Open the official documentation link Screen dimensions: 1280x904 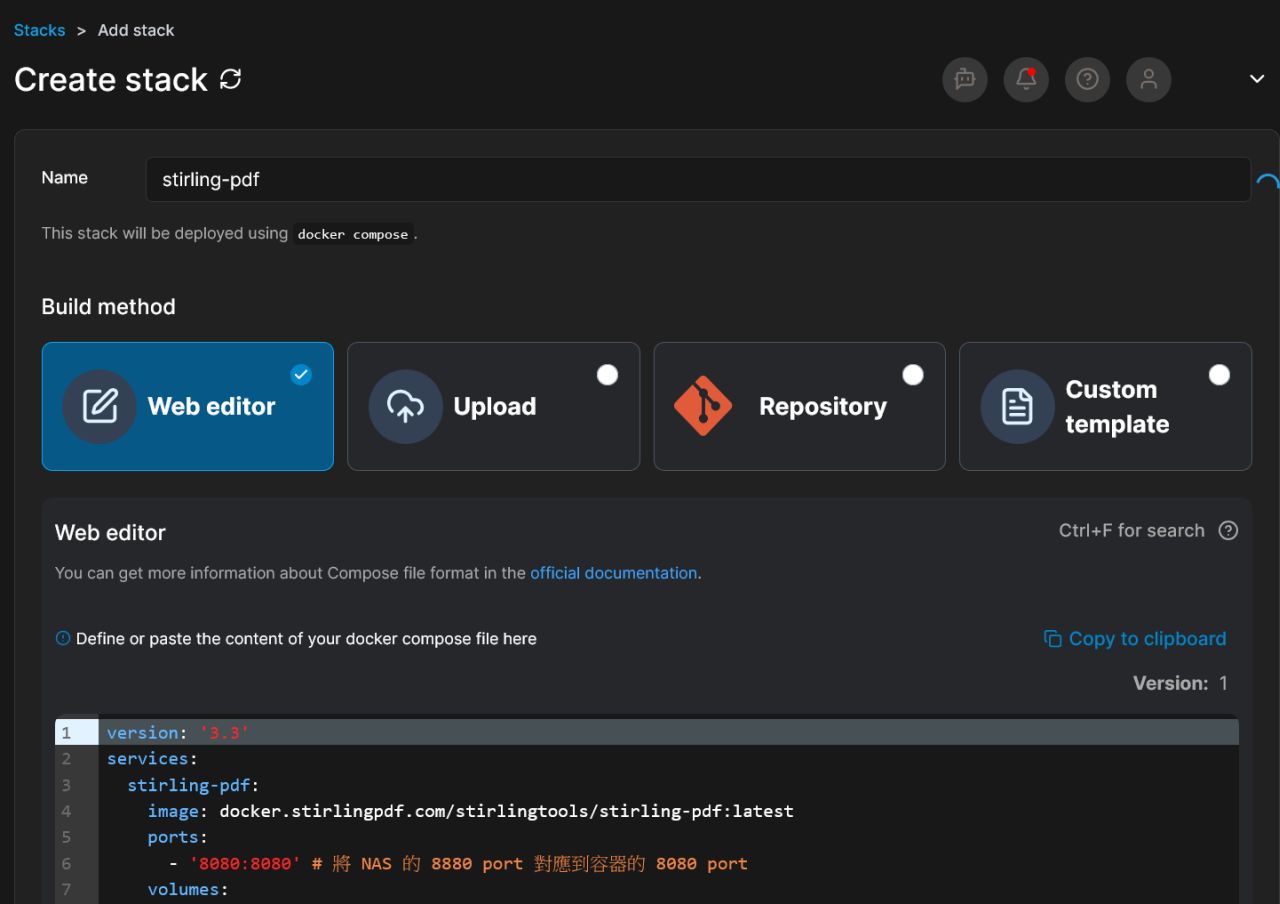coord(613,573)
